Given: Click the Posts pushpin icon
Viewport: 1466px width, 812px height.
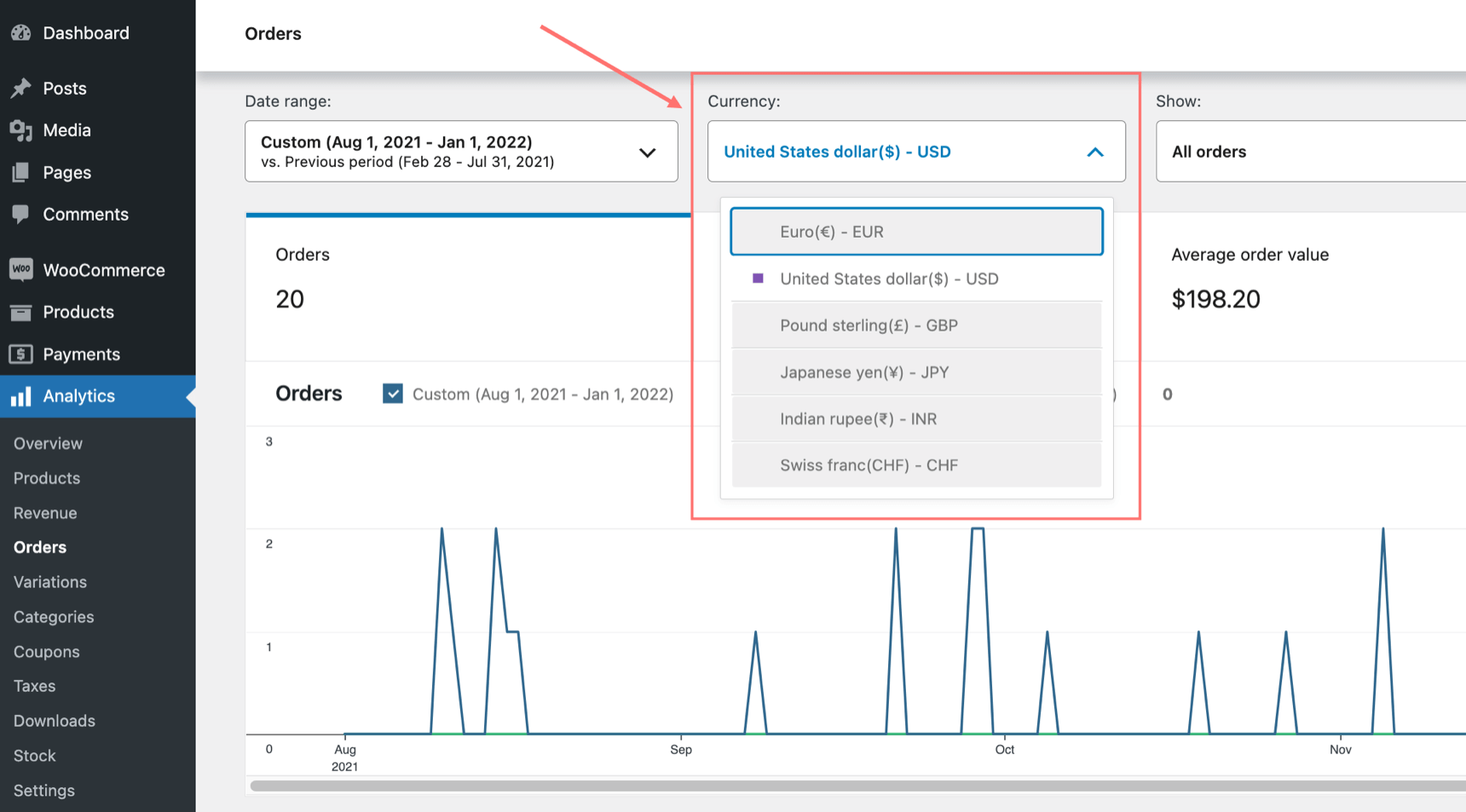Looking at the screenshot, I should pyautogui.click(x=21, y=88).
